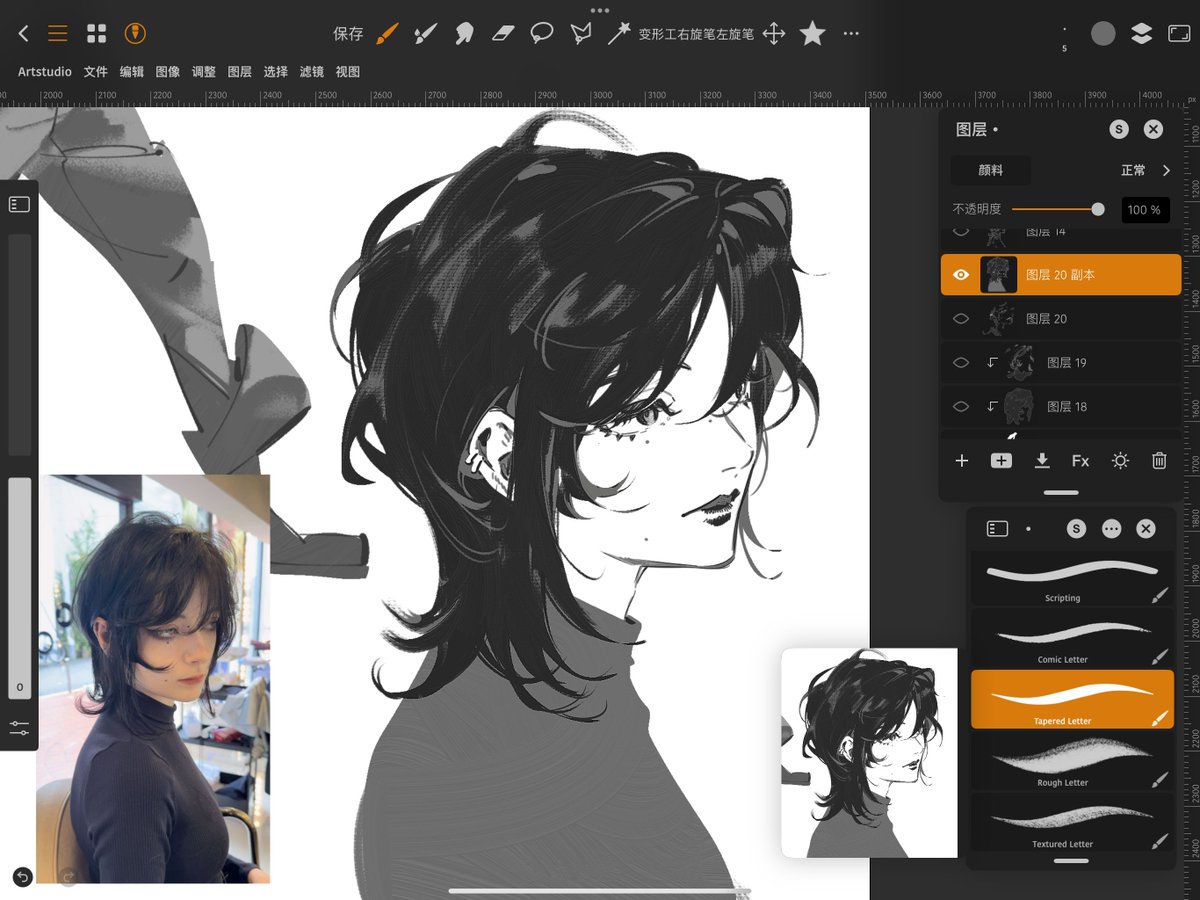Viewport: 1200px width, 900px height.
Task: Go back with the top-left arrow
Action: coord(24,33)
